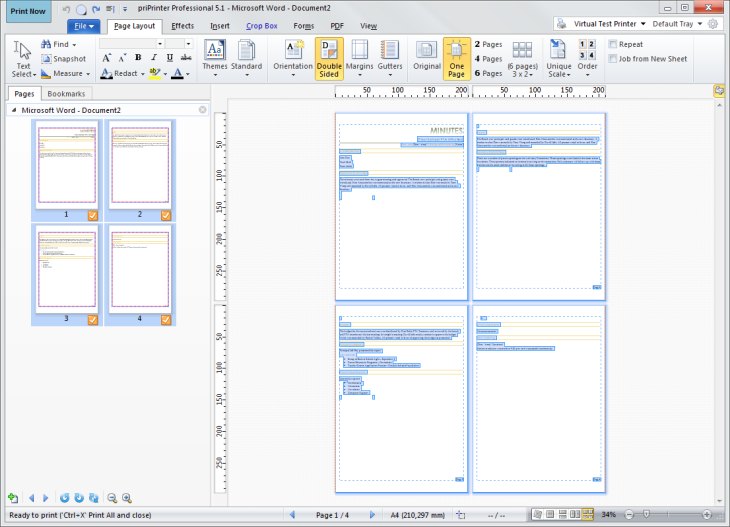Select One Page per sheet layout
This screenshot has height=527, width=730.
[456, 59]
